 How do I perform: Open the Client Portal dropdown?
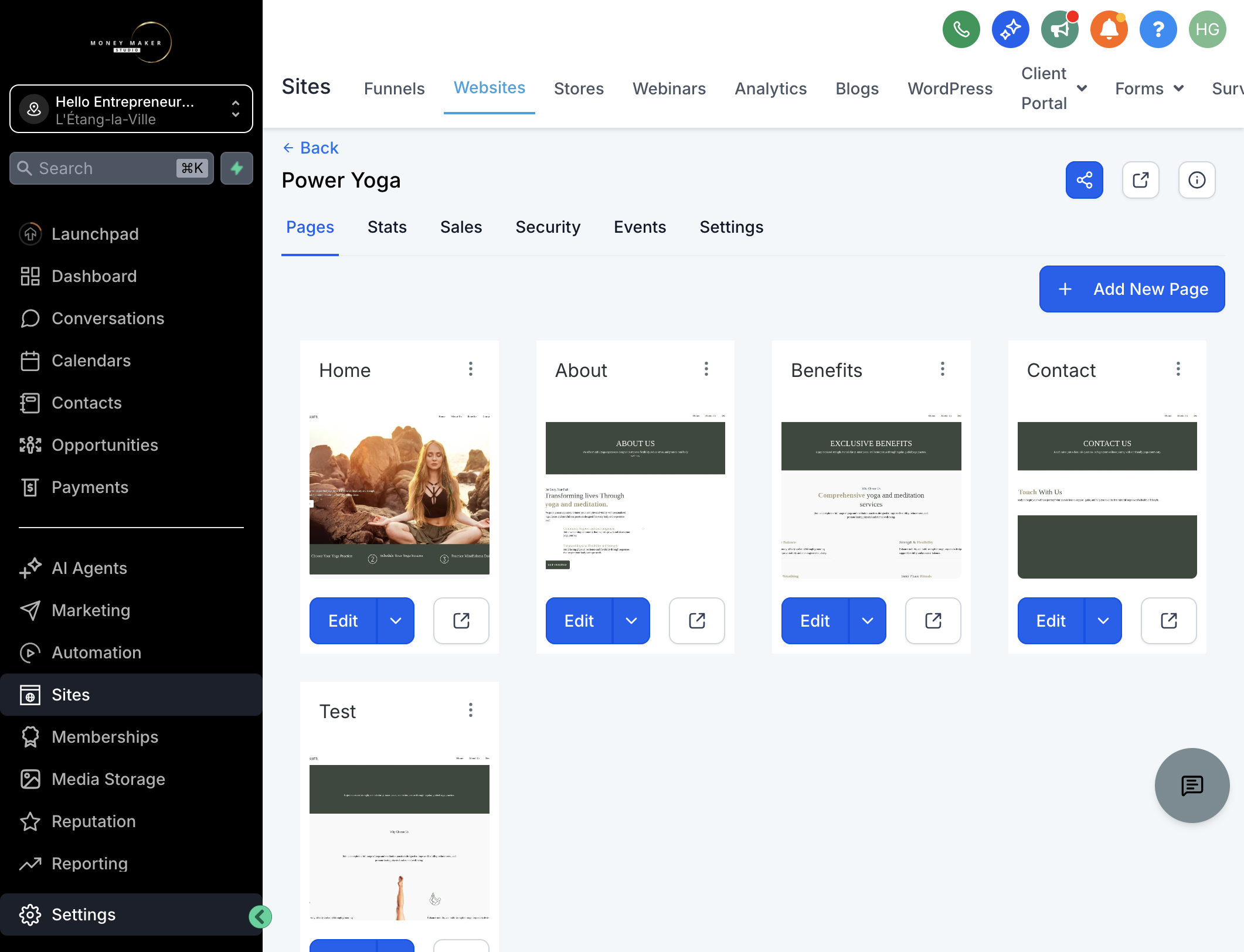(1054, 88)
